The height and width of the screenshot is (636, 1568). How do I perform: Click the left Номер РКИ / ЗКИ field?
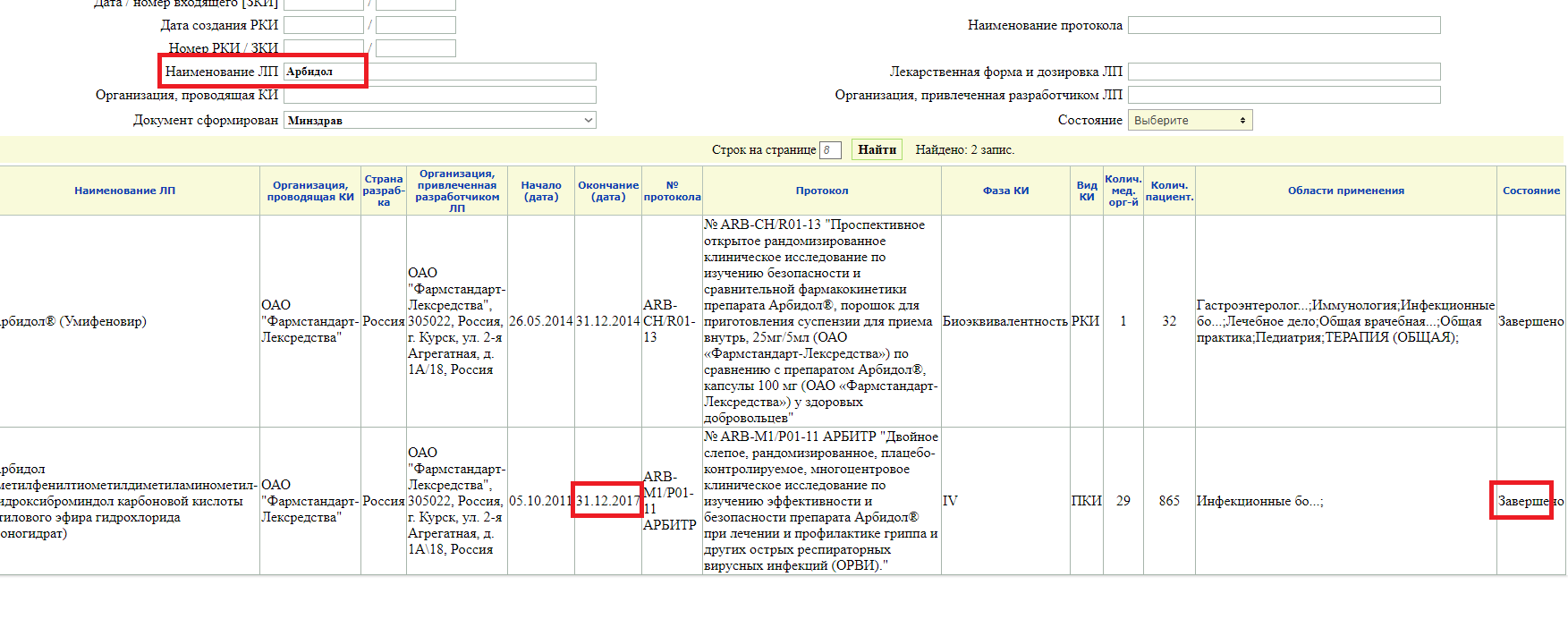[x=324, y=48]
